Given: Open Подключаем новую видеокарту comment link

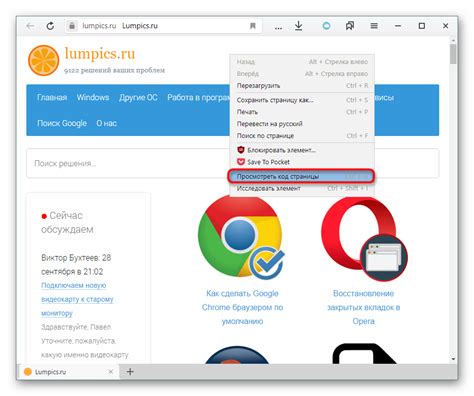Looking at the screenshot, I should coord(77,299).
